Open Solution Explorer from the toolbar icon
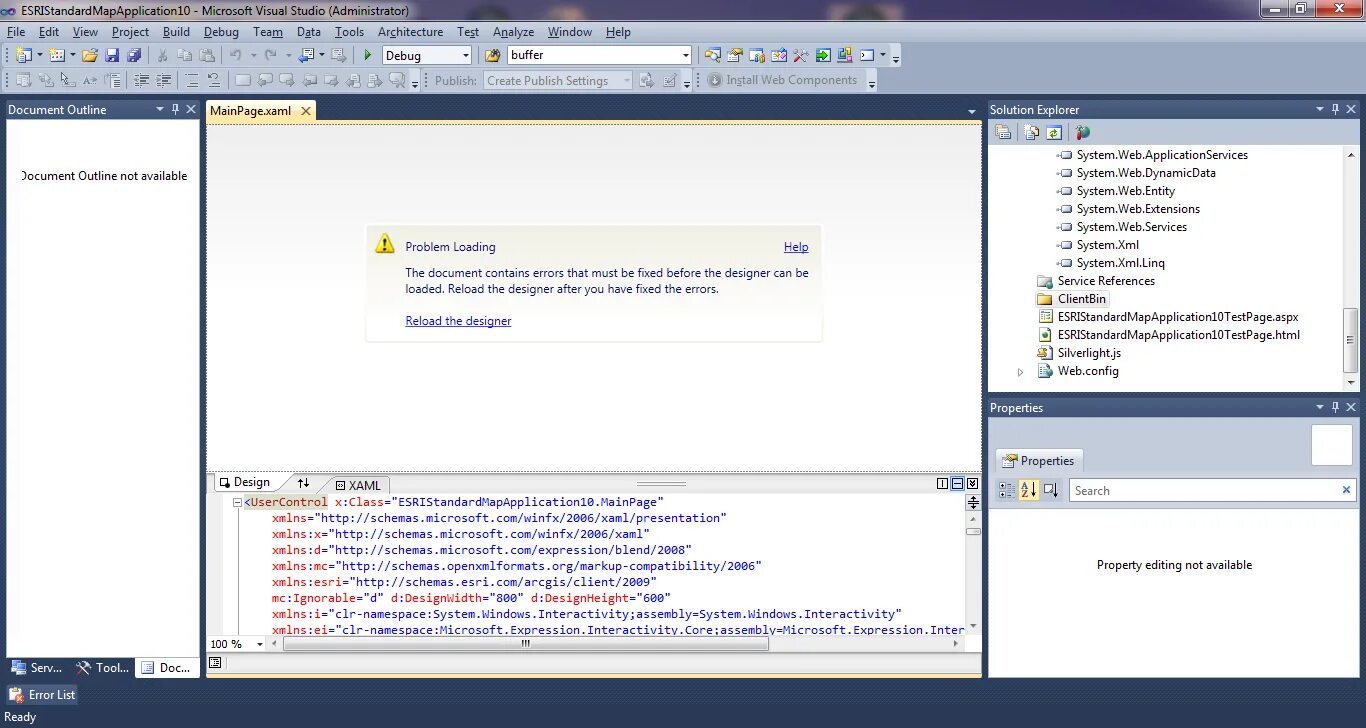This screenshot has width=1366, height=728. [712, 56]
